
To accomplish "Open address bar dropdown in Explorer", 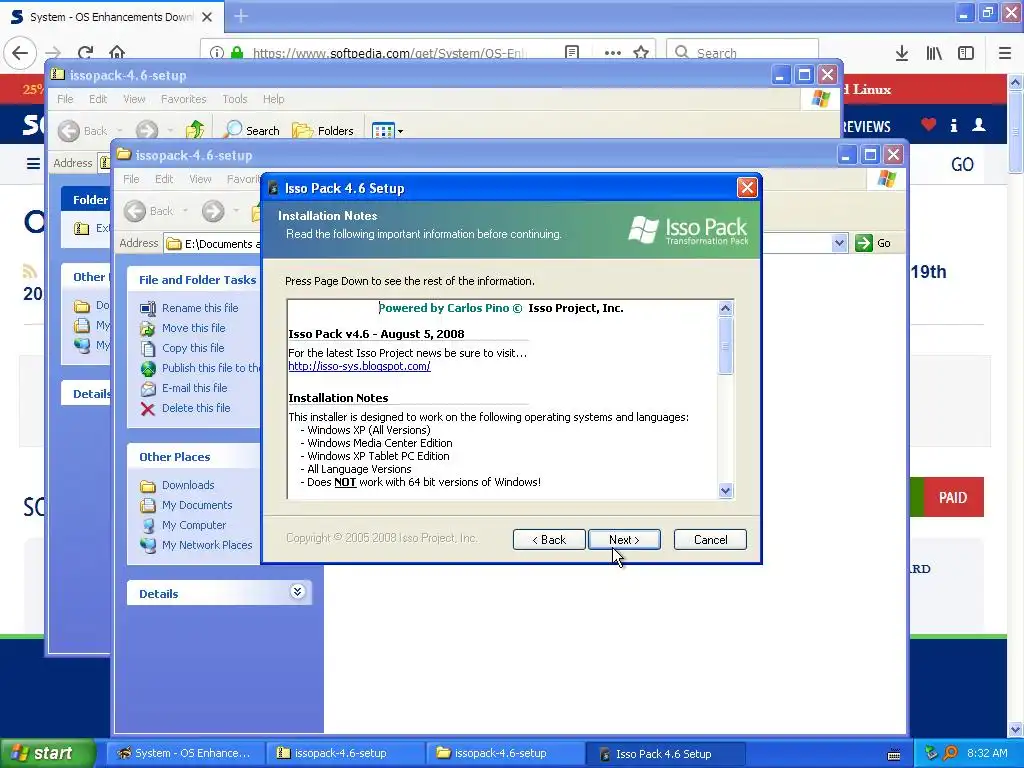I will (839, 244).
